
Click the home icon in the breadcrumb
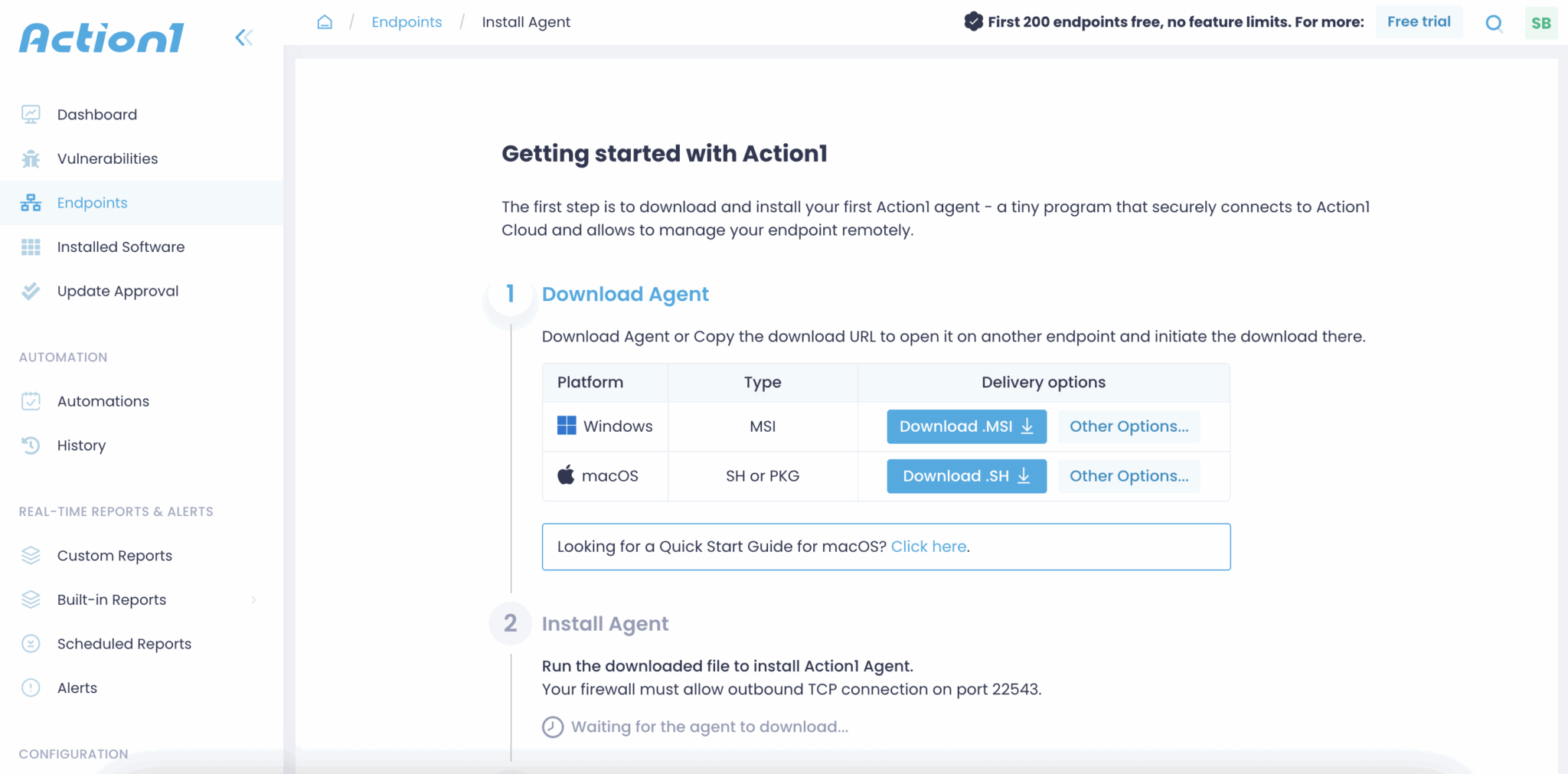[x=324, y=22]
